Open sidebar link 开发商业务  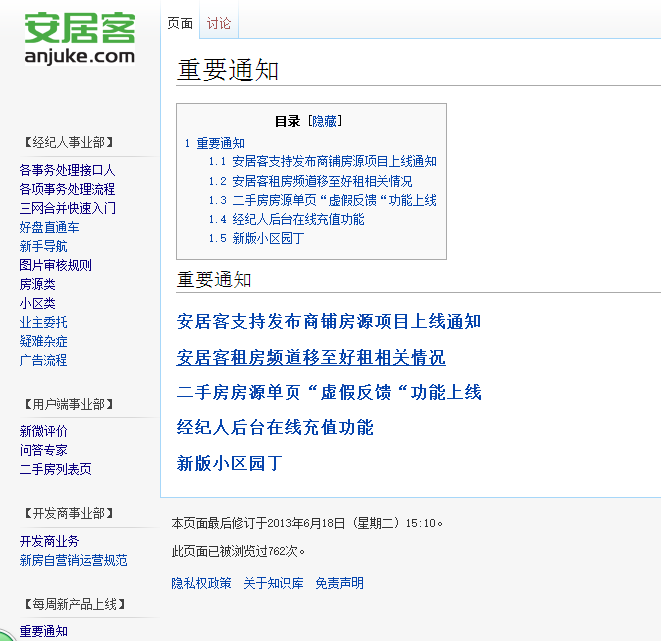point(49,541)
